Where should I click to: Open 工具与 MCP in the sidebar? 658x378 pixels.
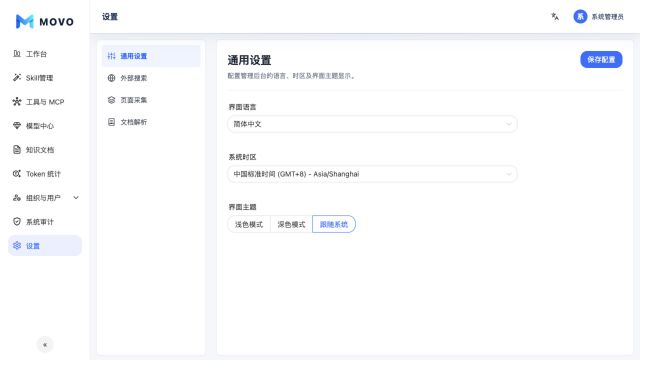(45, 102)
